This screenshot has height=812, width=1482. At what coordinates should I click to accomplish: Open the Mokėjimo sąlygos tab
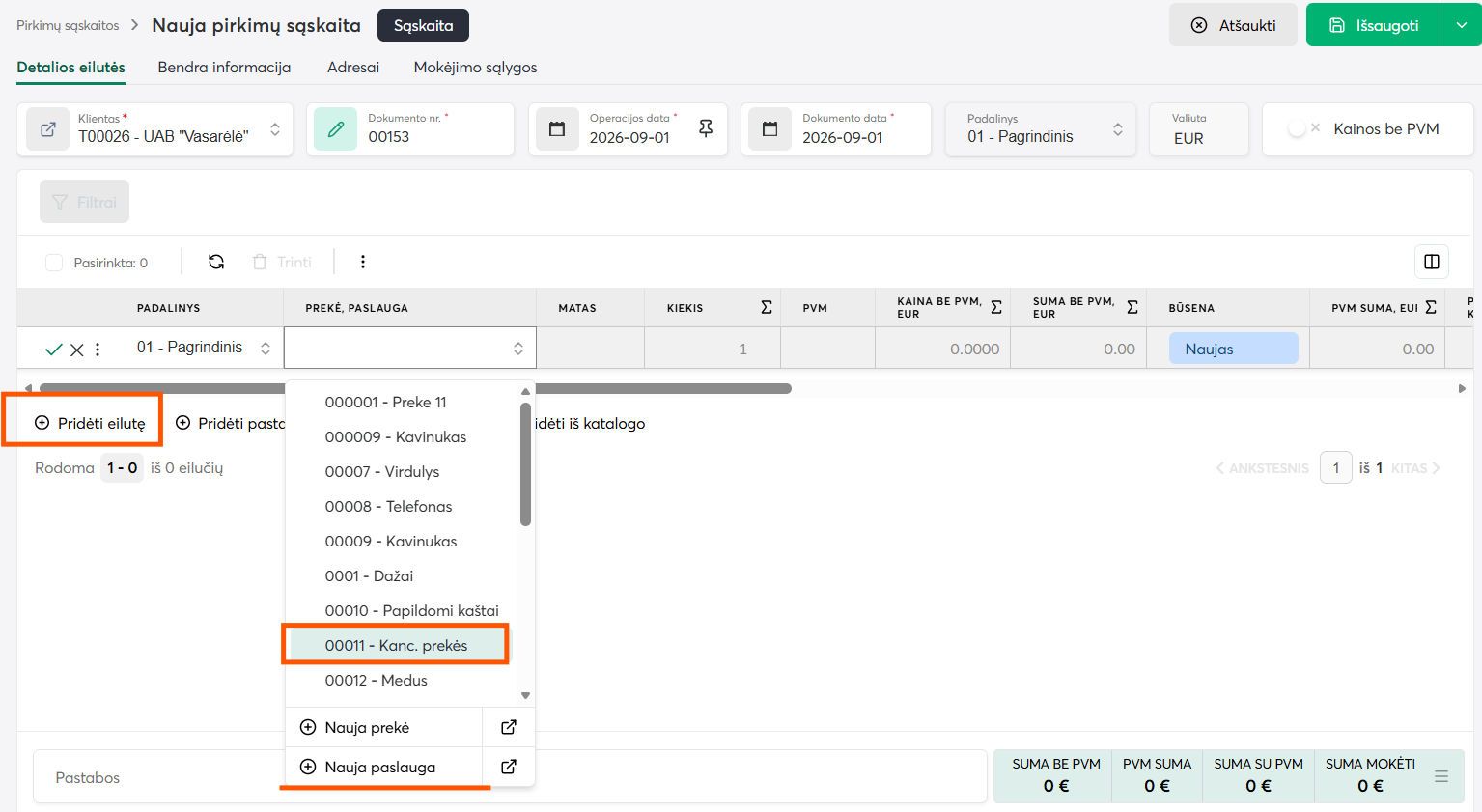[x=476, y=68]
